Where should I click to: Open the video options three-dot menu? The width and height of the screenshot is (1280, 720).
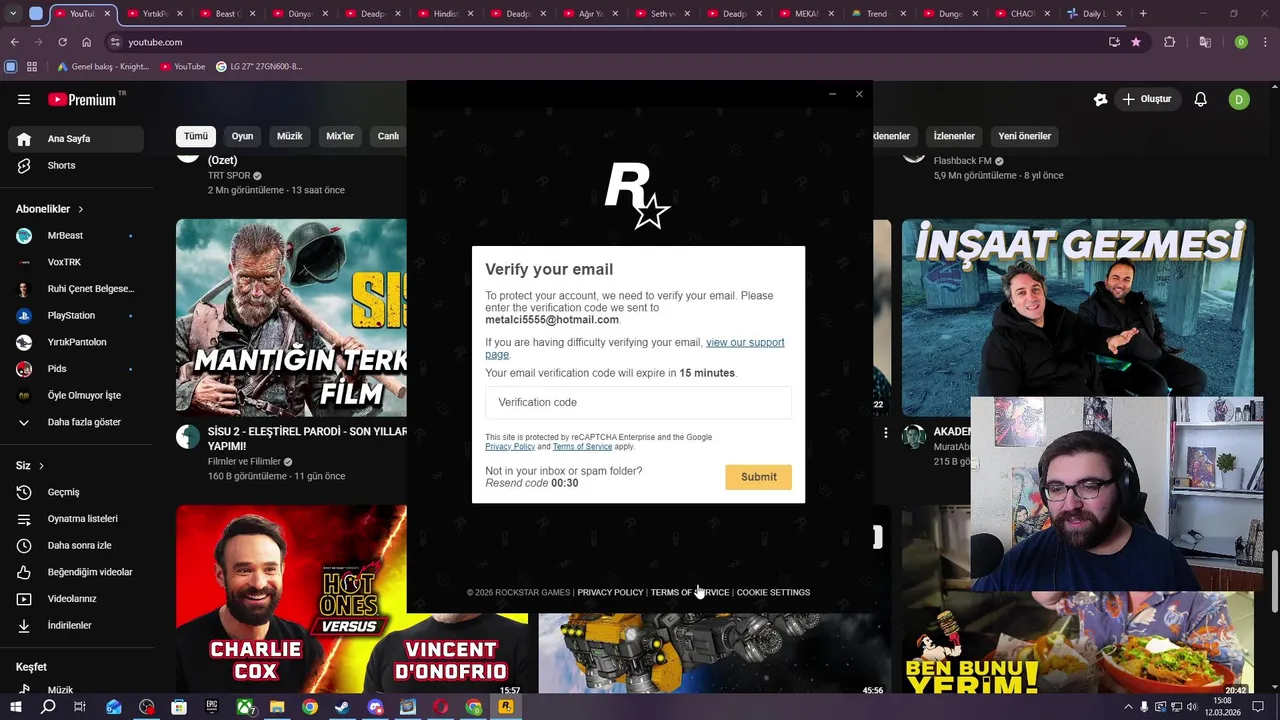[x=885, y=433]
